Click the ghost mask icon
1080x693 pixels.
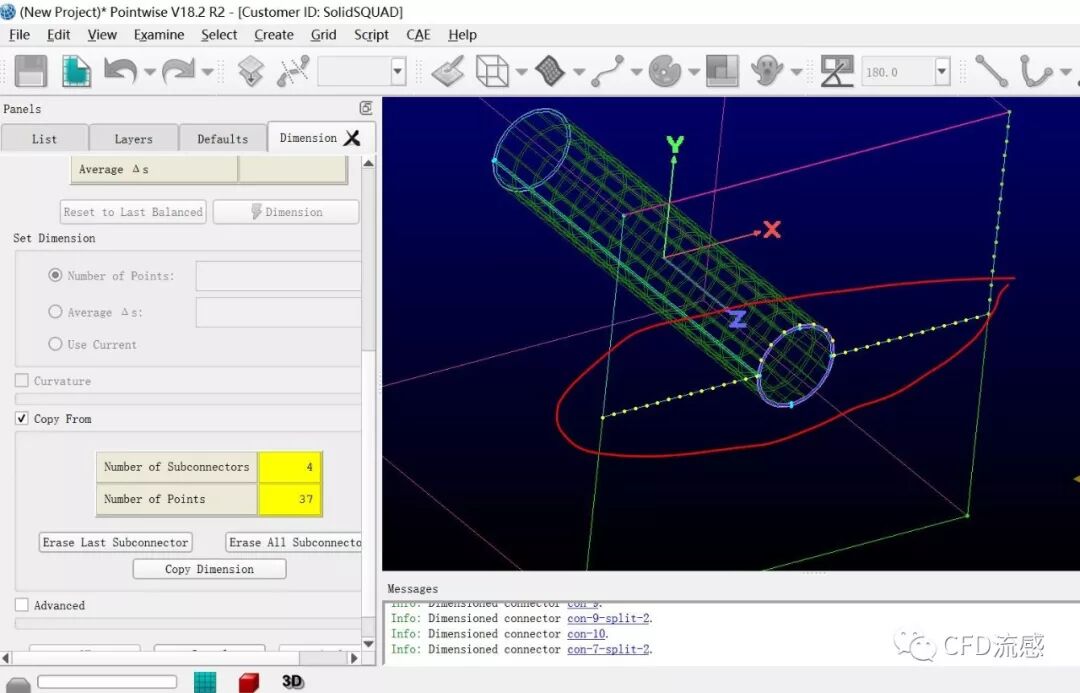(767, 71)
